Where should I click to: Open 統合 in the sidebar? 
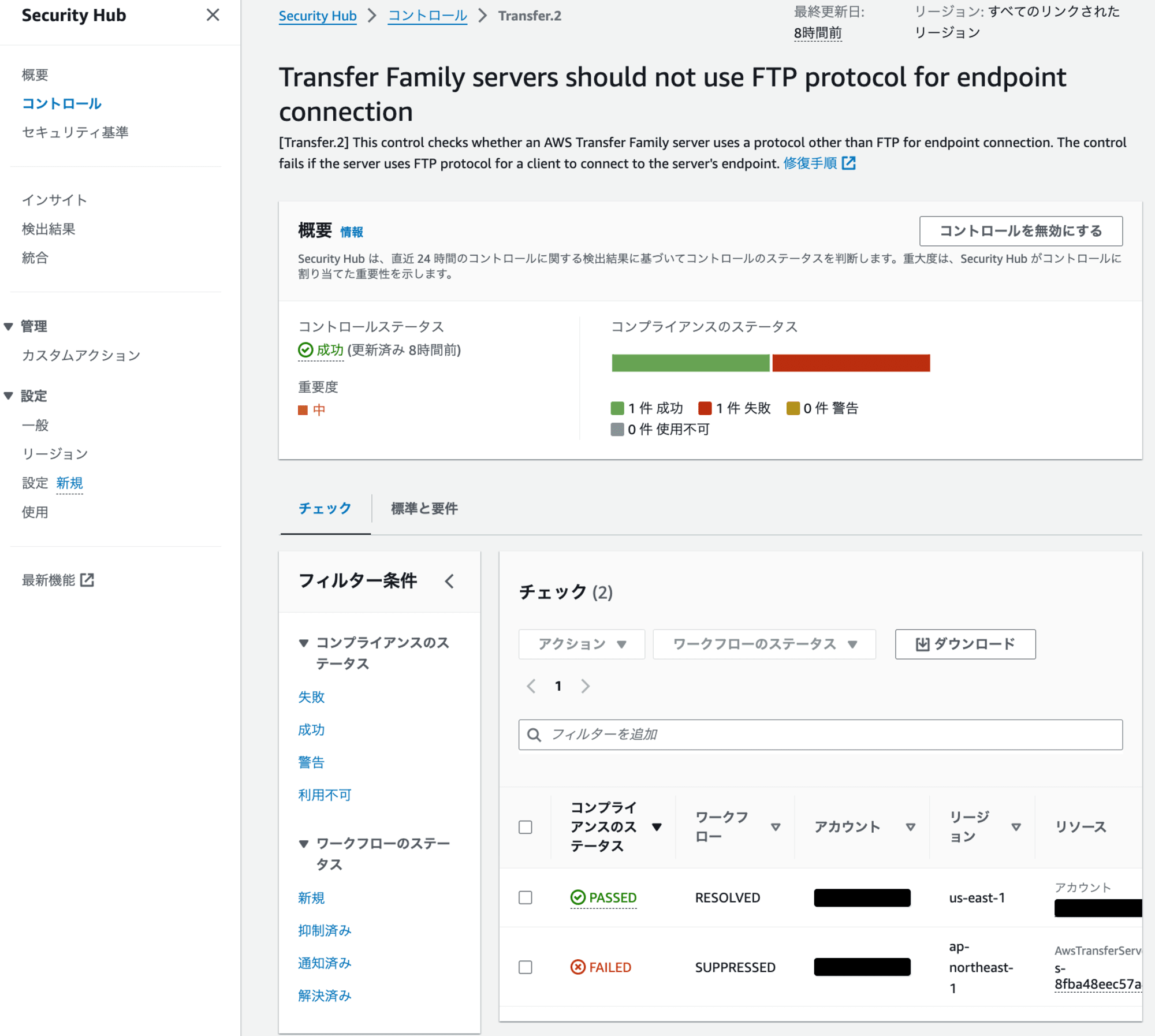pyautogui.click(x=35, y=258)
